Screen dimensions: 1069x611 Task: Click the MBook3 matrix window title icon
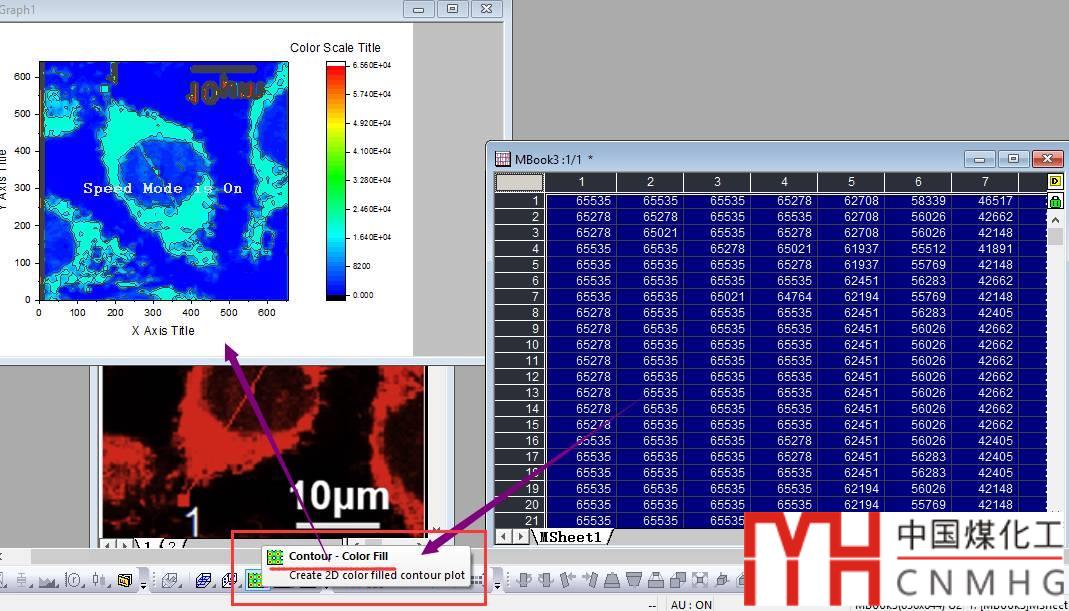pos(503,159)
